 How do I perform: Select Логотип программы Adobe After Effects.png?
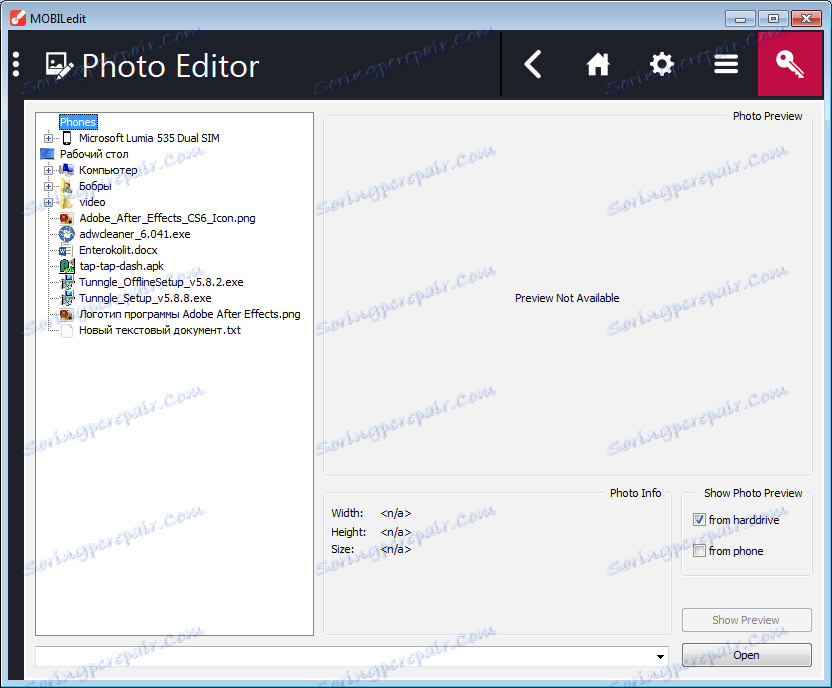click(190, 314)
